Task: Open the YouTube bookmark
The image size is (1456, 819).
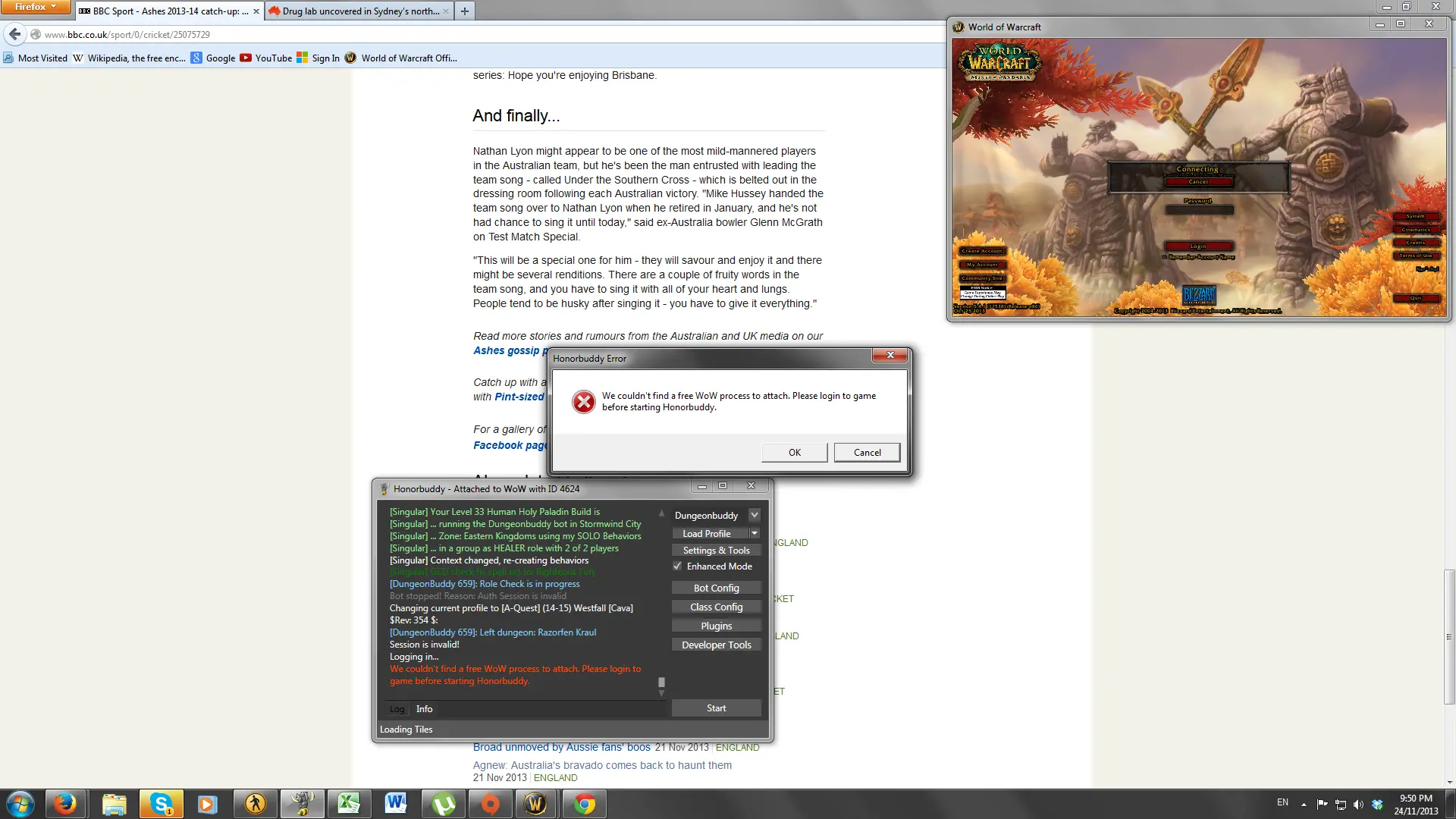Action: tap(266, 58)
